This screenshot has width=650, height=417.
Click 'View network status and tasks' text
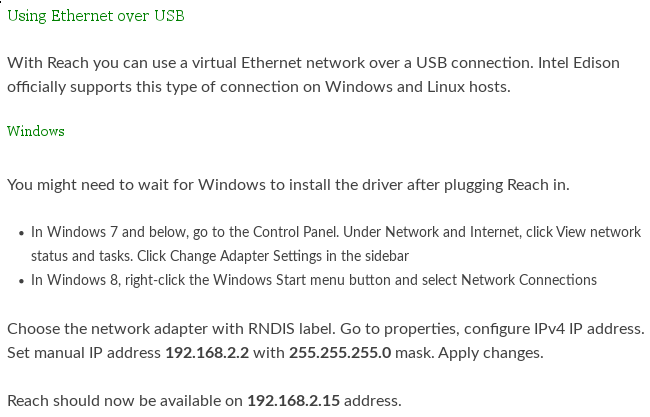click(336, 244)
